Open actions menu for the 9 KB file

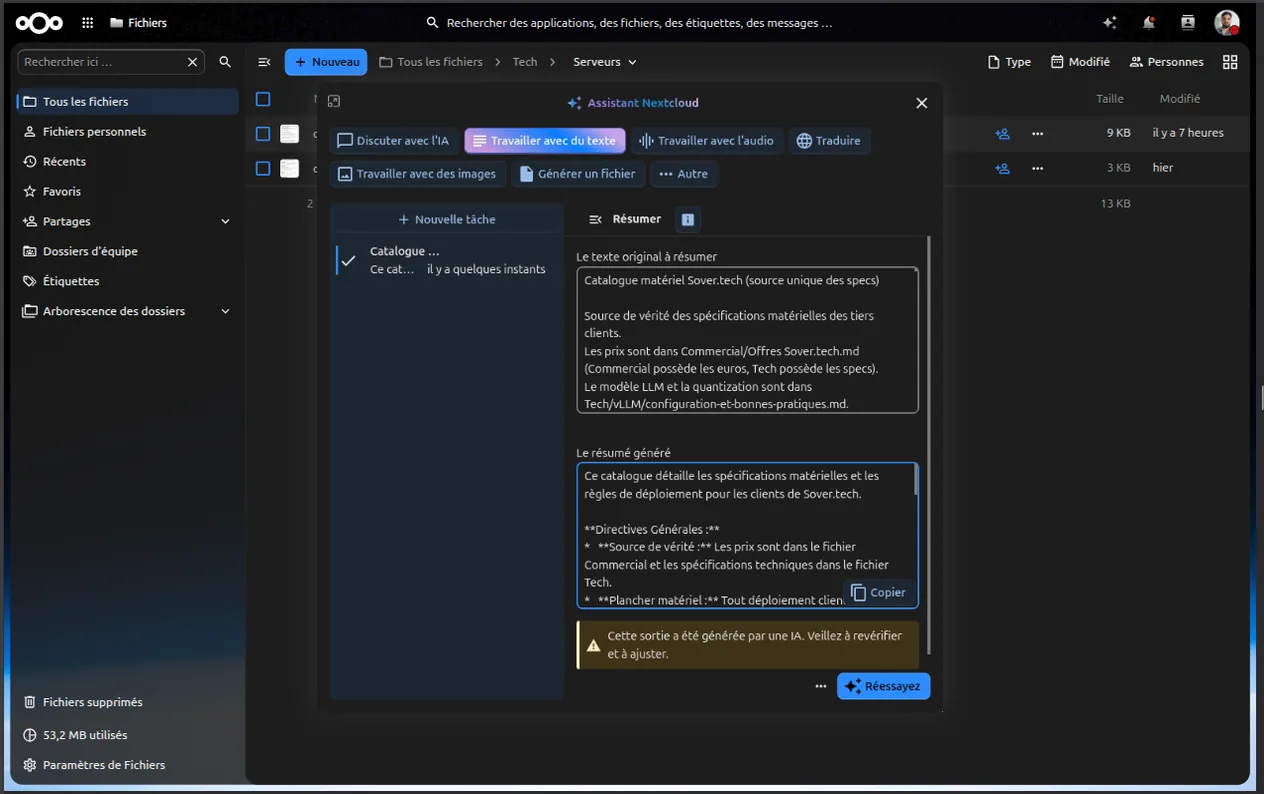(1038, 133)
